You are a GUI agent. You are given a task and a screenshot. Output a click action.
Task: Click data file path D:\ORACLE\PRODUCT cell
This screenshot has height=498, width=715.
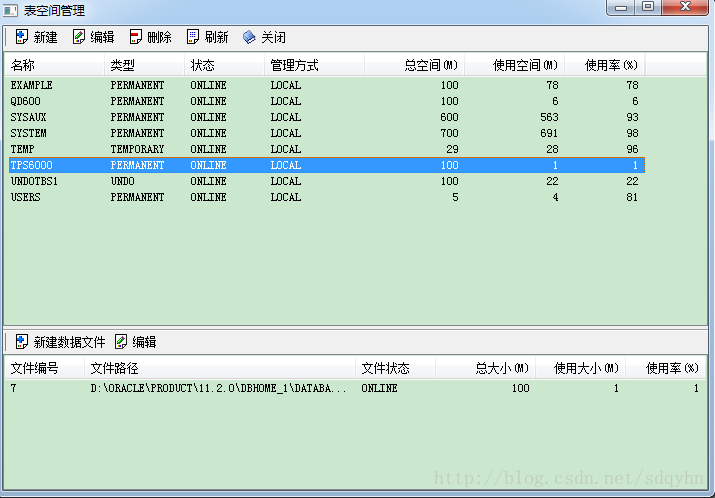click(218, 388)
